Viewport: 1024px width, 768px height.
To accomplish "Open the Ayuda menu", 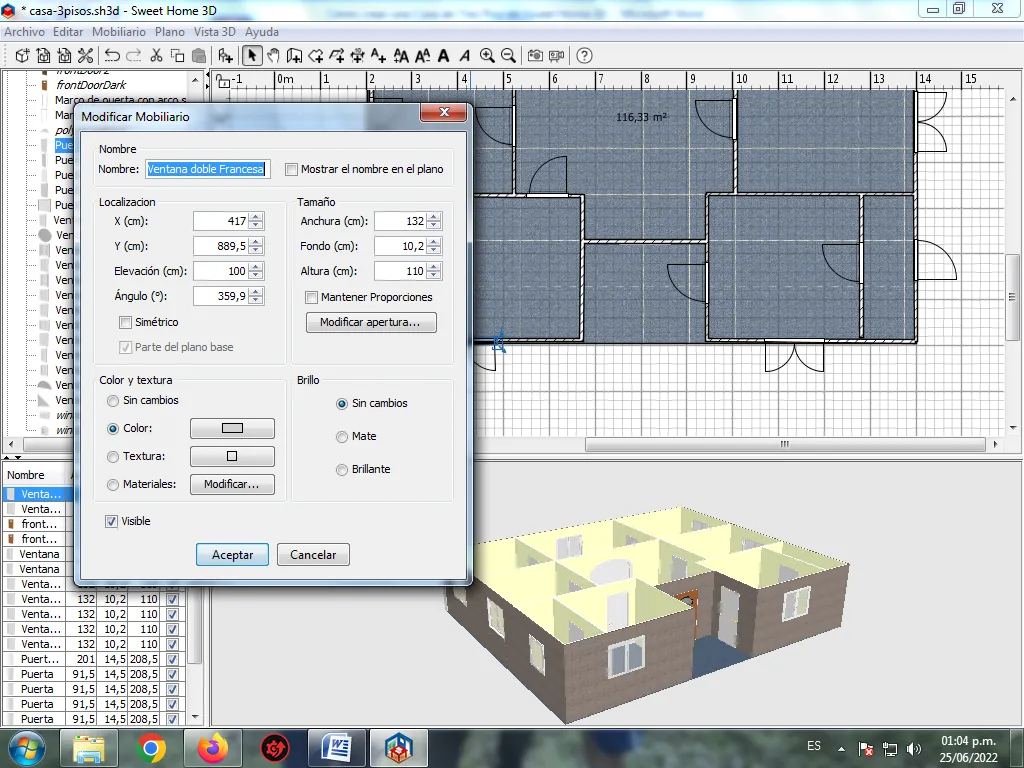I will [x=262, y=32].
